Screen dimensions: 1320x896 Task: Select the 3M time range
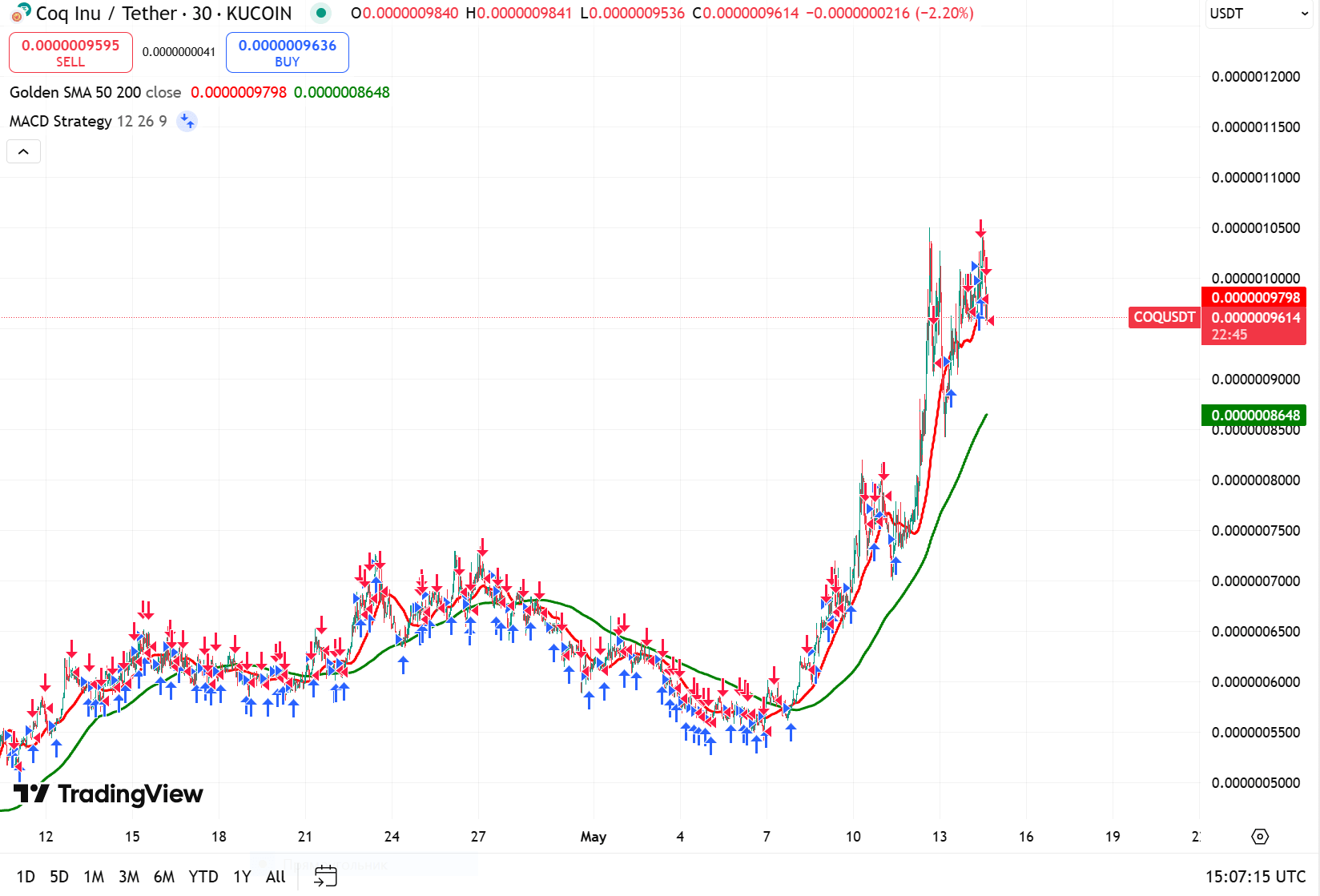[129, 877]
